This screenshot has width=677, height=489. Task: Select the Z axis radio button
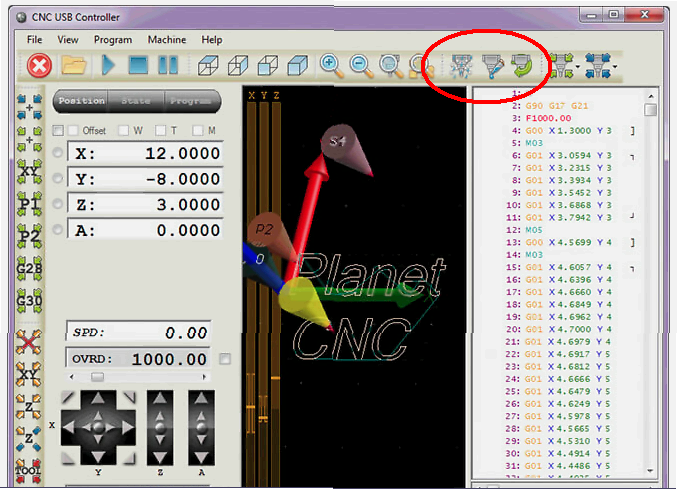pos(57,204)
